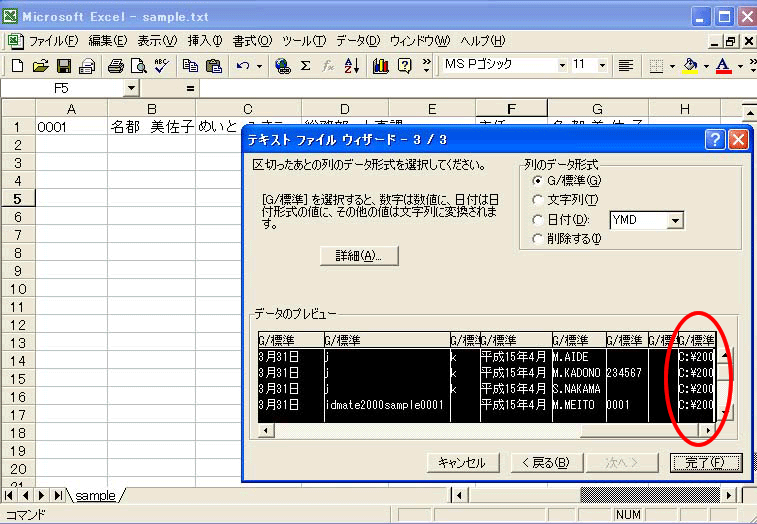Open the ファイル(F) menu

54,41
